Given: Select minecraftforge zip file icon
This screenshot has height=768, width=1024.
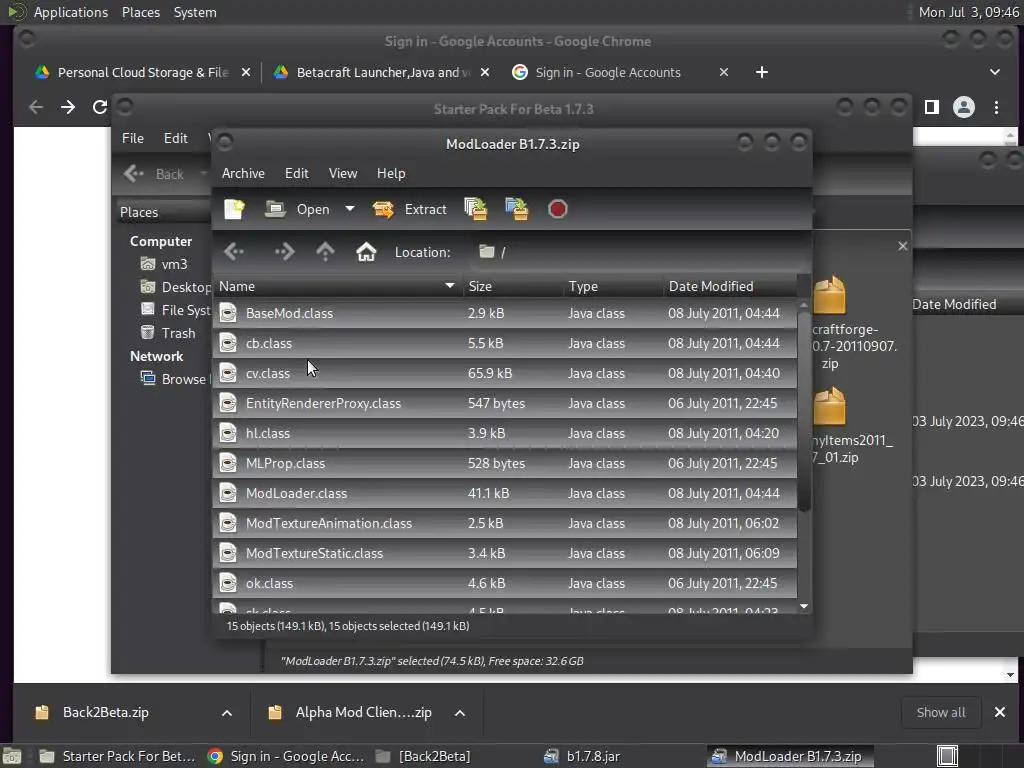Looking at the screenshot, I should coord(829,295).
